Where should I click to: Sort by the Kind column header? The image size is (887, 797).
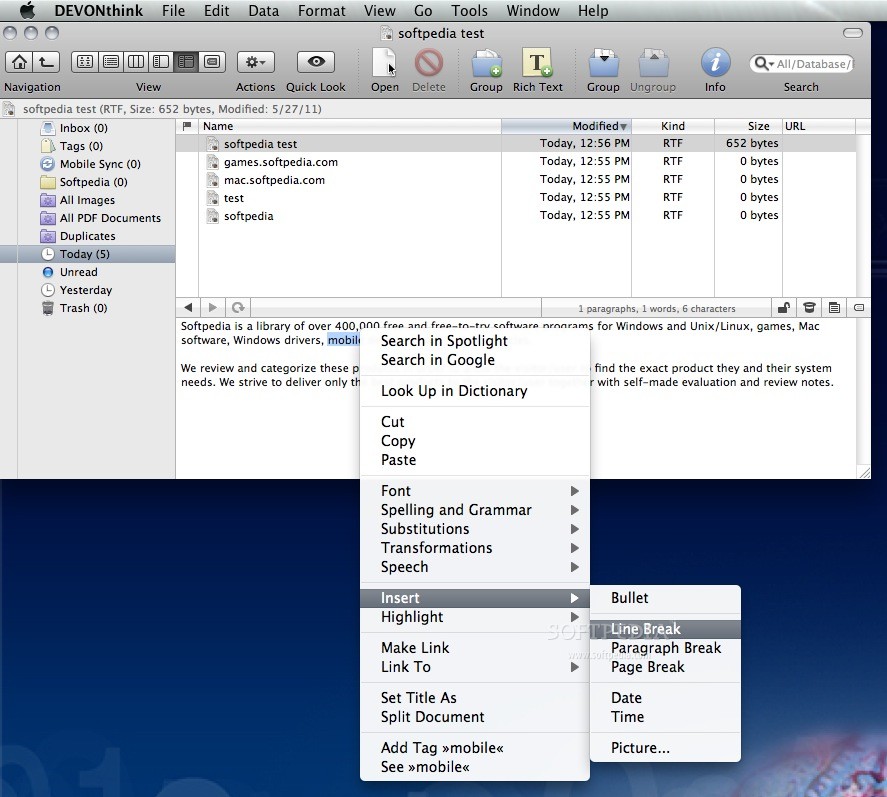click(673, 126)
